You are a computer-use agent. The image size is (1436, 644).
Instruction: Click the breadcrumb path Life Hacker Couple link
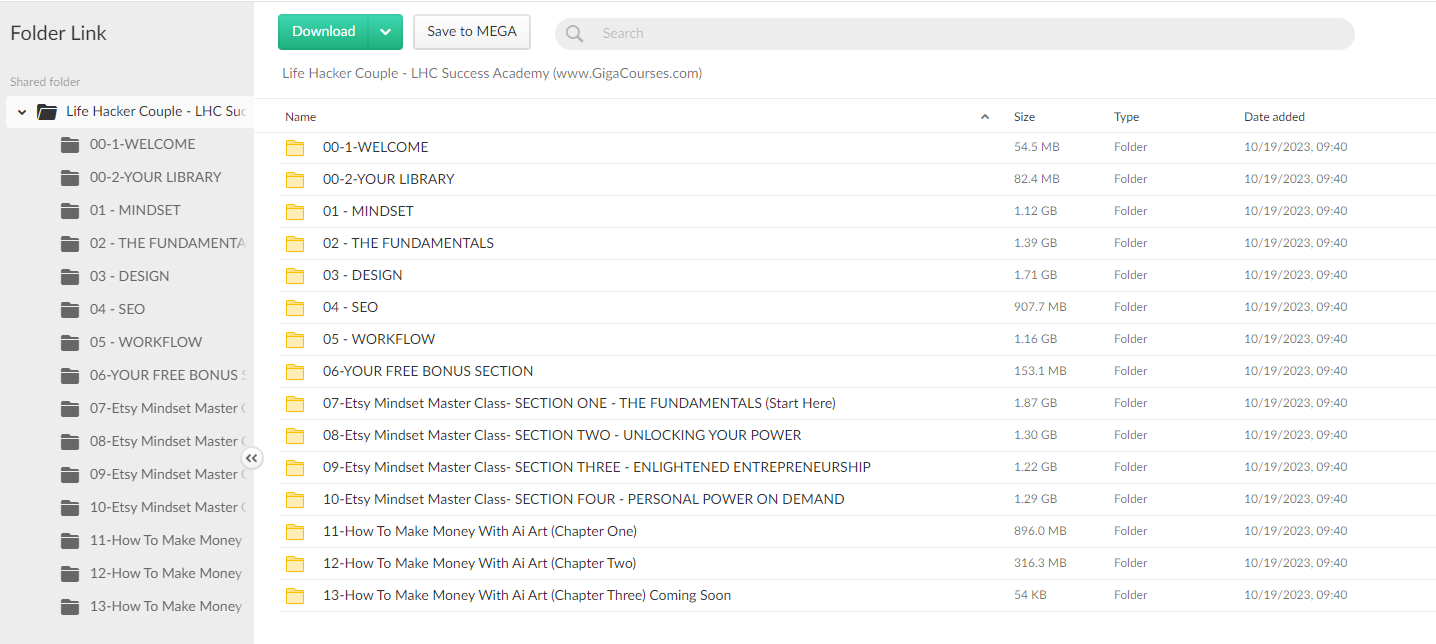point(492,73)
